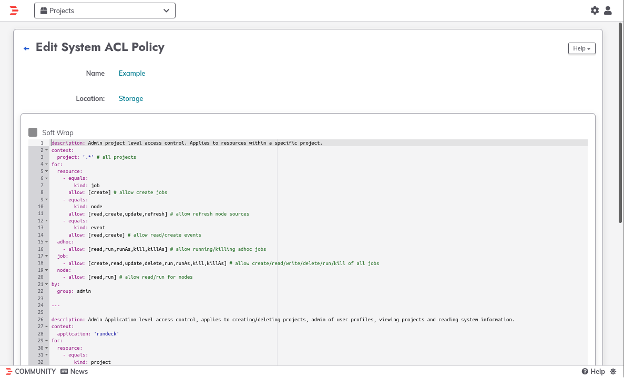Click the "kind: node" line in the editor
The height and width of the screenshot is (378, 624).
coord(88,207)
